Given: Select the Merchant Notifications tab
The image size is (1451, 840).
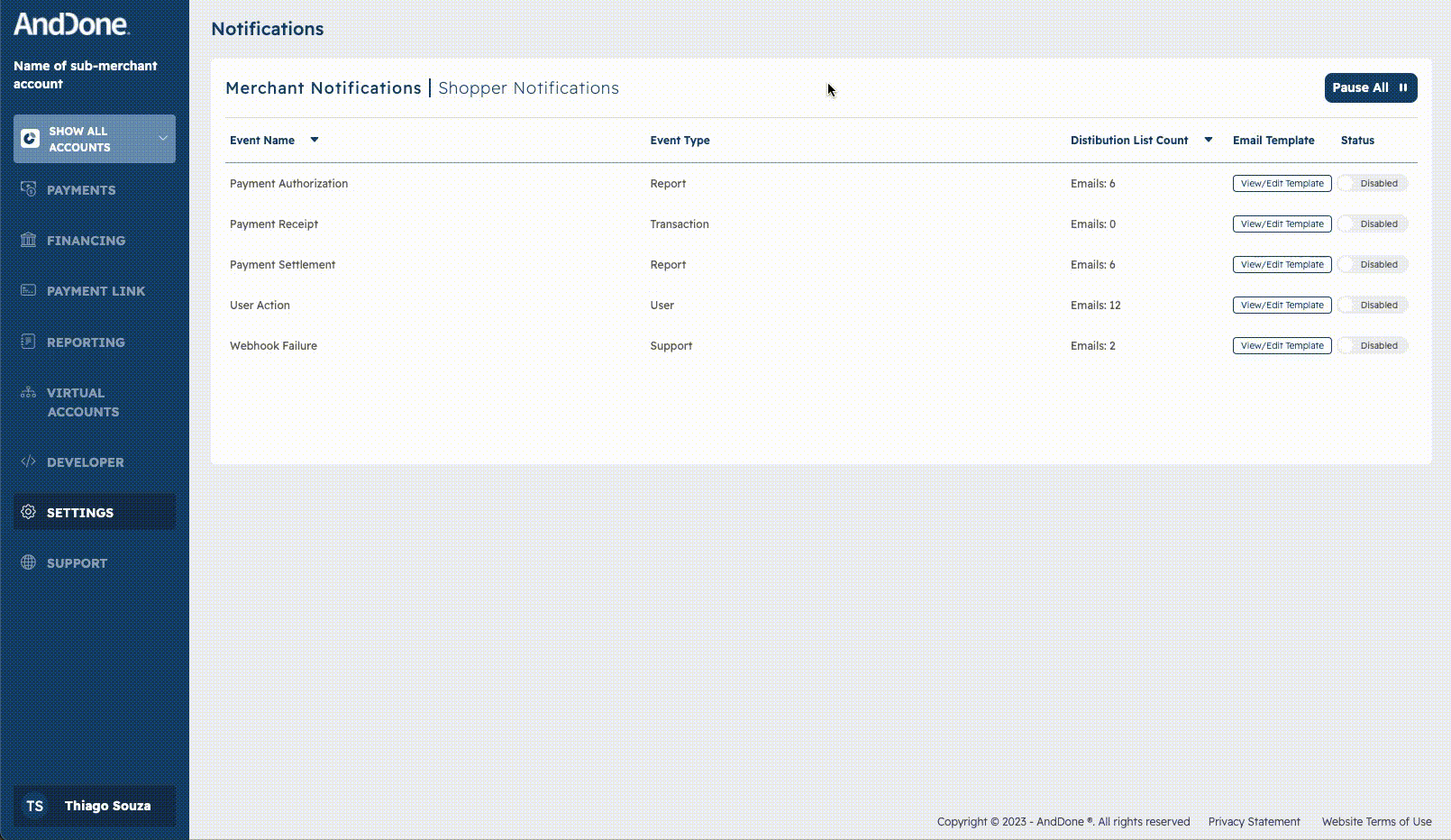Looking at the screenshot, I should click(x=323, y=88).
